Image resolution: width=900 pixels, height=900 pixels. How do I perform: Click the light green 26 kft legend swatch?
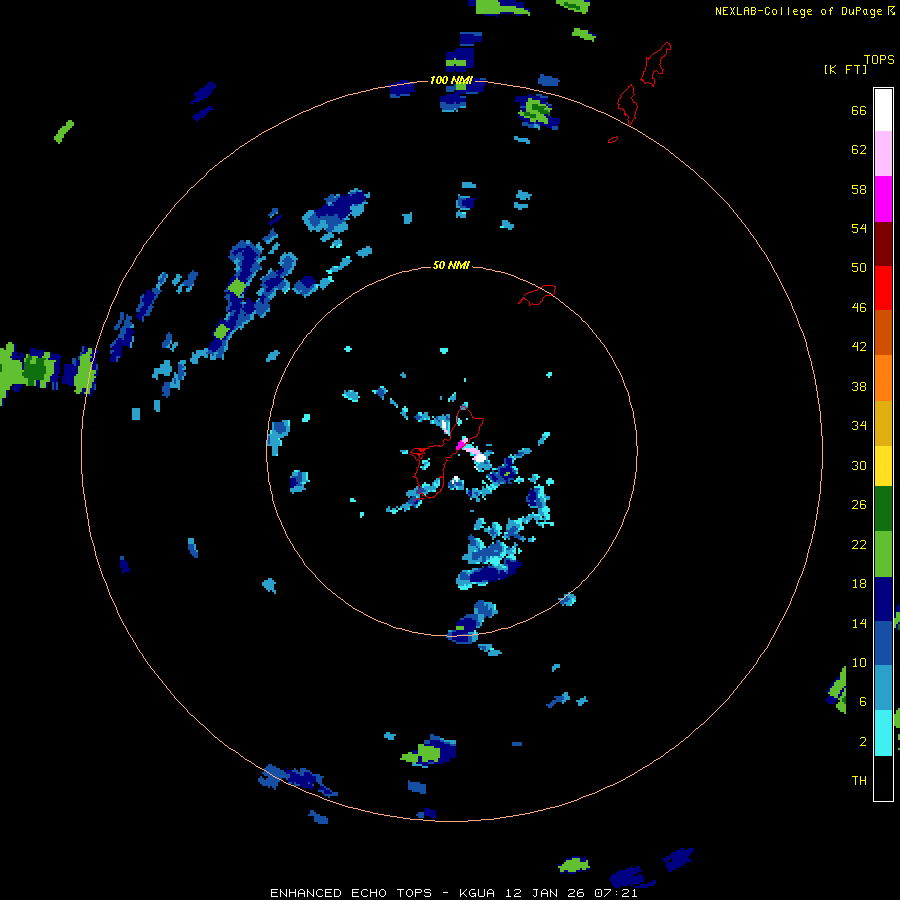click(x=883, y=554)
